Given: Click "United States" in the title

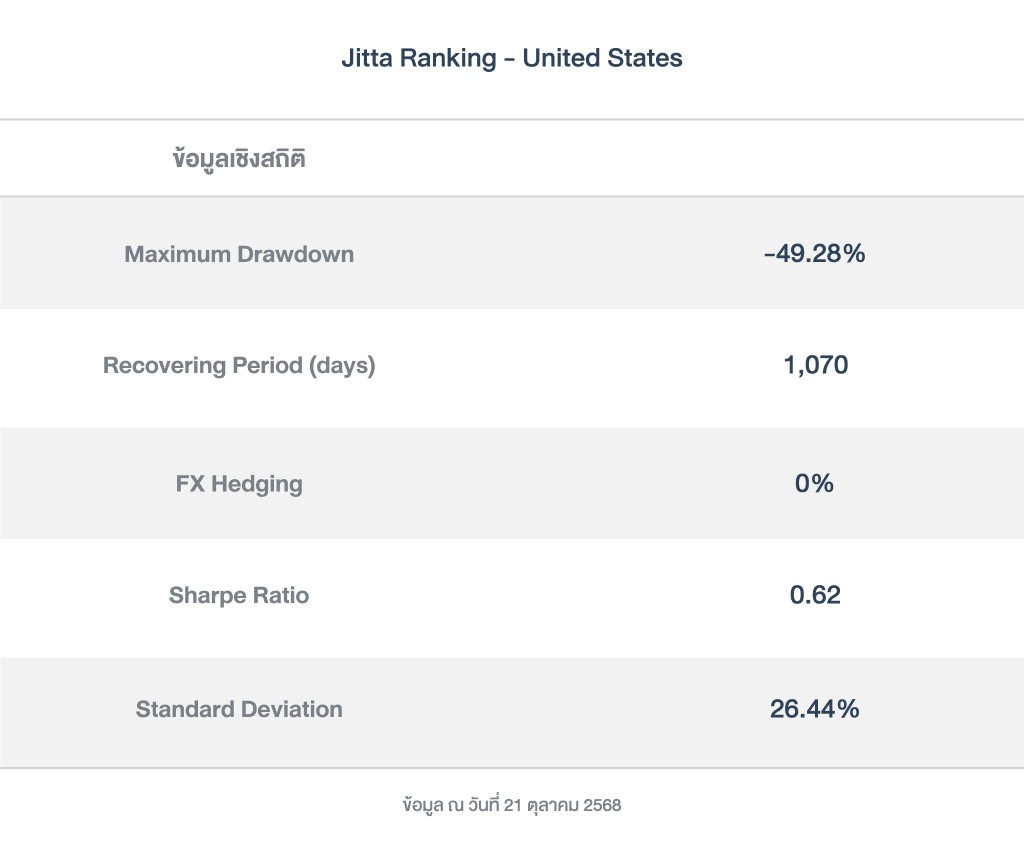Looking at the screenshot, I should pos(602,58).
